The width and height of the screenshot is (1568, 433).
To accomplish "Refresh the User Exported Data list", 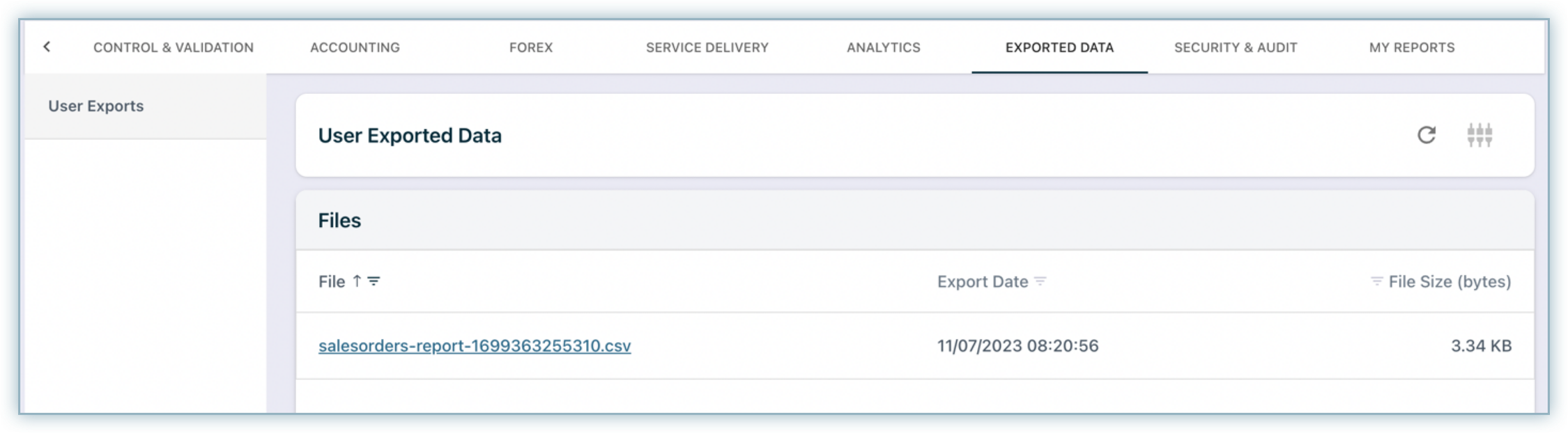I will click(x=1426, y=135).
